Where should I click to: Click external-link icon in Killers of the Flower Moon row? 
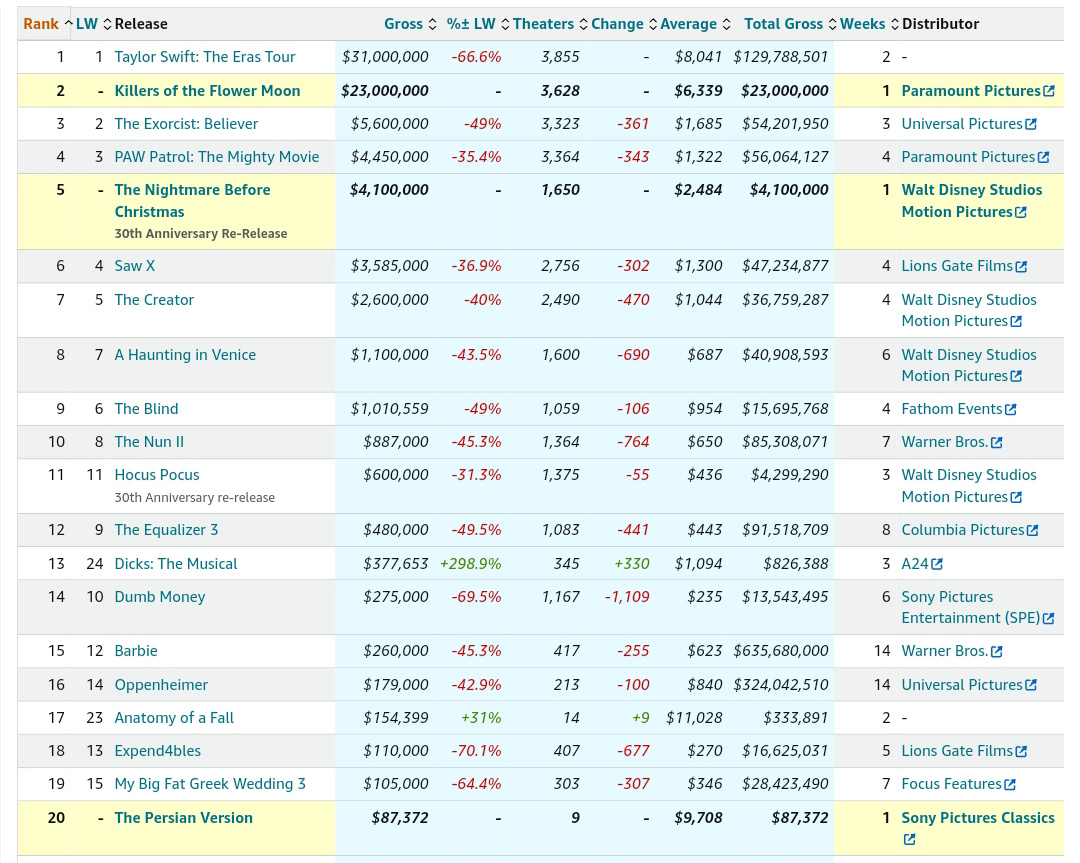1049,91
